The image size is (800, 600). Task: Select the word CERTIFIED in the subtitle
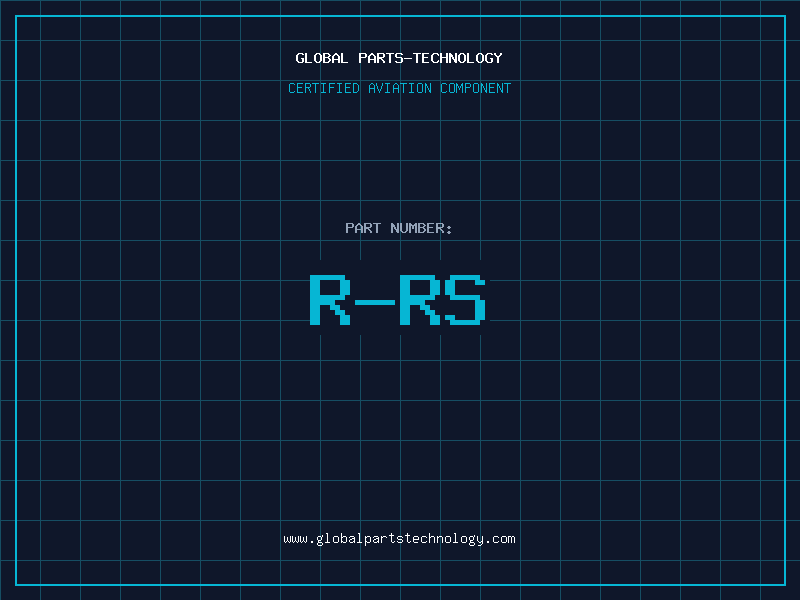click(x=324, y=89)
